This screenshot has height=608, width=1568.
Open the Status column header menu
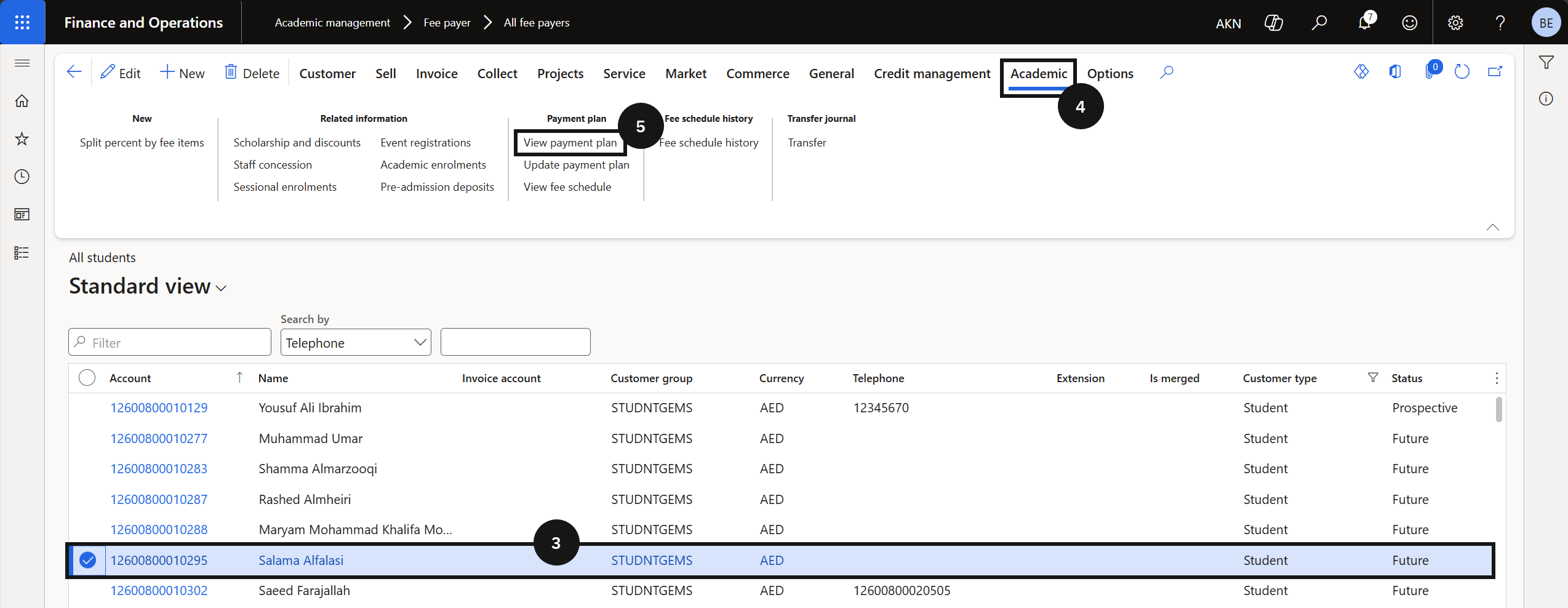tap(1407, 378)
